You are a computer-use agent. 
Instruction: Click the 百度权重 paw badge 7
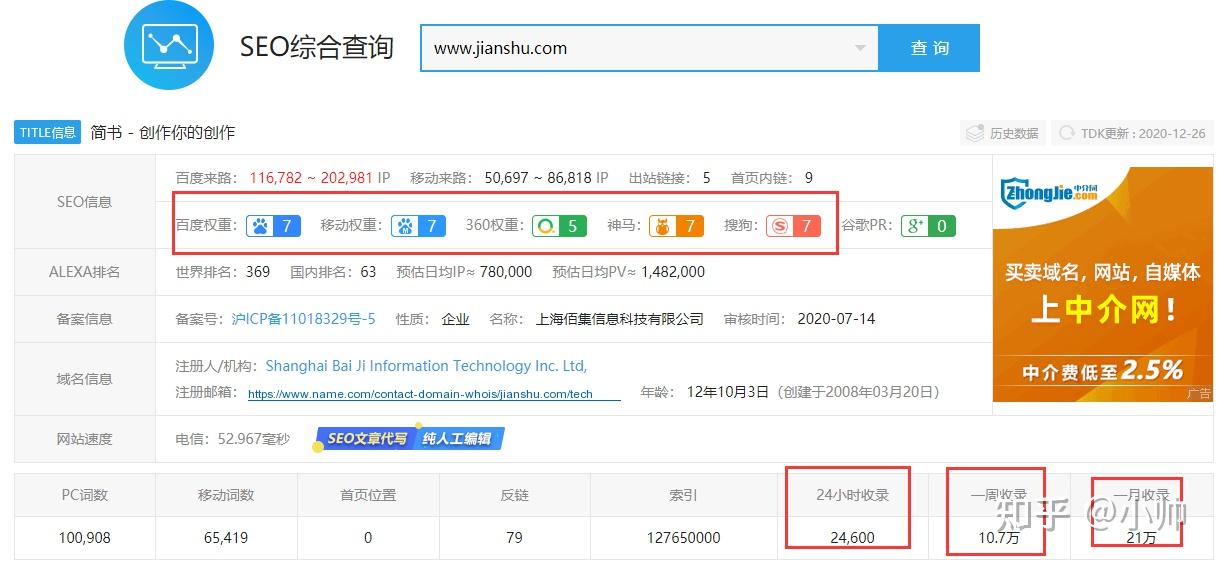click(x=273, y=226)
